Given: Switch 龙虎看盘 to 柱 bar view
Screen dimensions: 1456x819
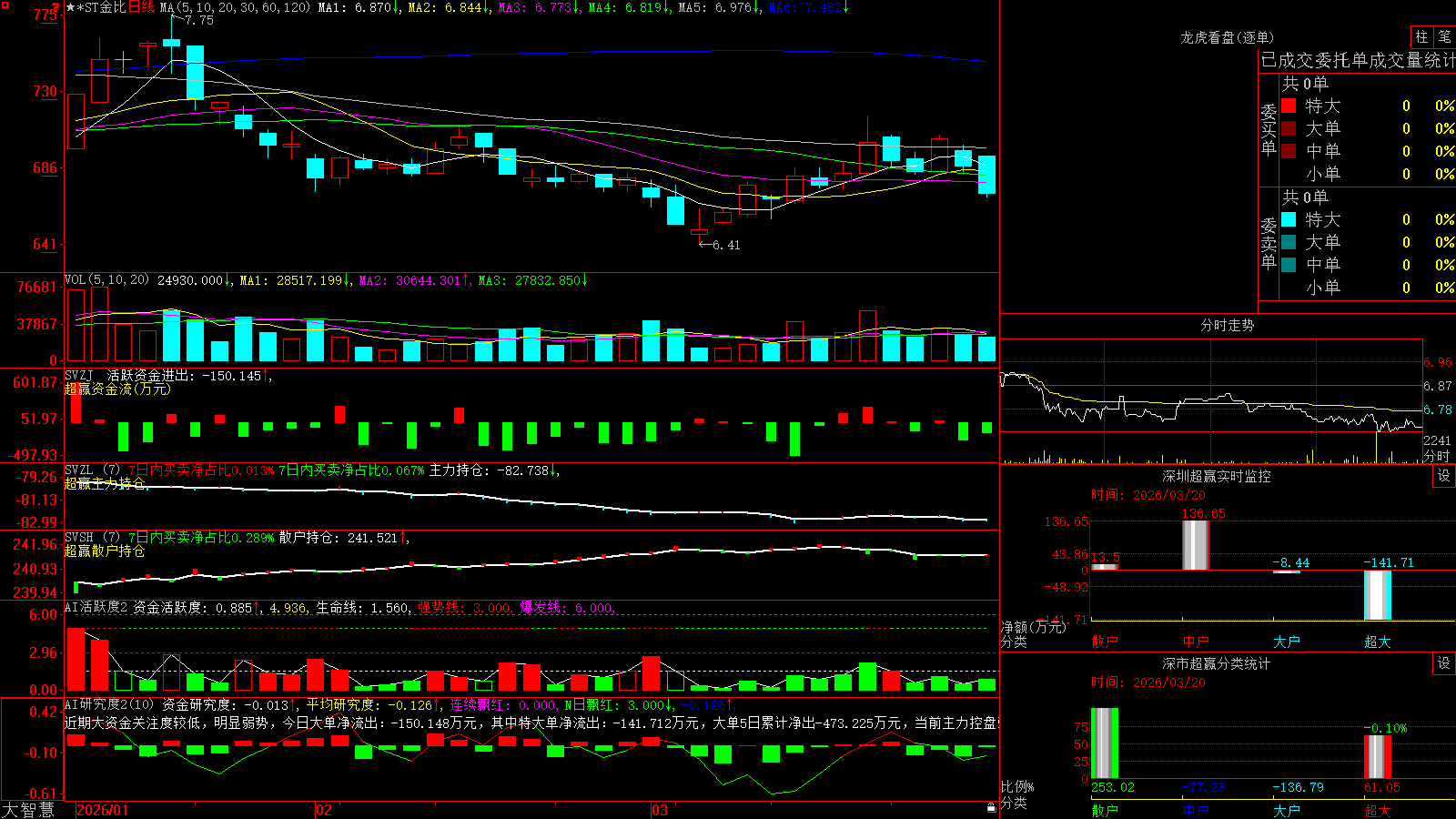Looking at the screenshot, I should [x=1421, y=36].
